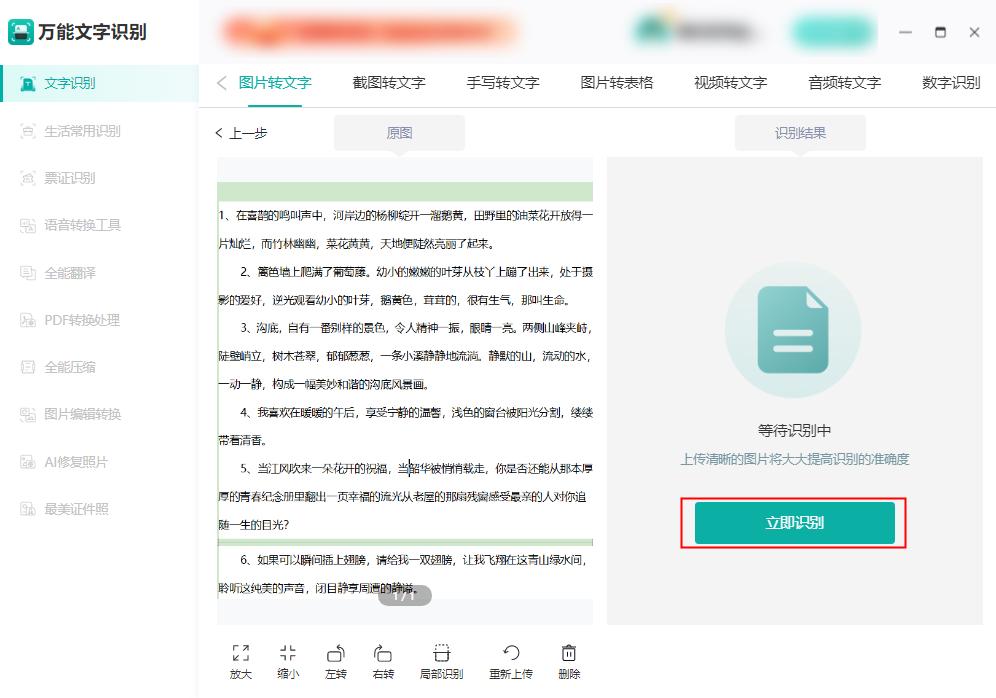996x698 pixels.
Task: Delete the image using 删除 icon
Action: coord(567,660)
